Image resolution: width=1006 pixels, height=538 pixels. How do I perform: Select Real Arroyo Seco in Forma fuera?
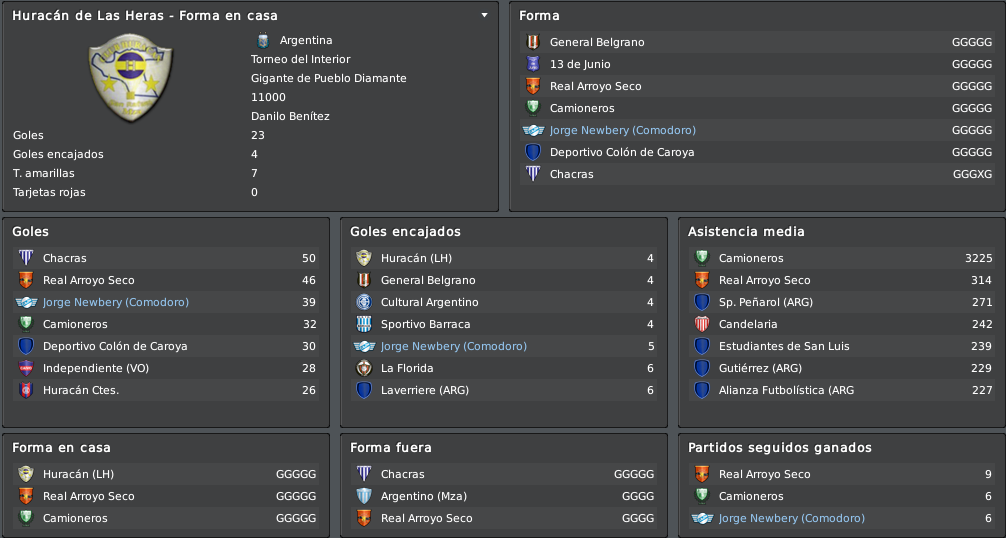pyautogui.click(x=504, y=518)
